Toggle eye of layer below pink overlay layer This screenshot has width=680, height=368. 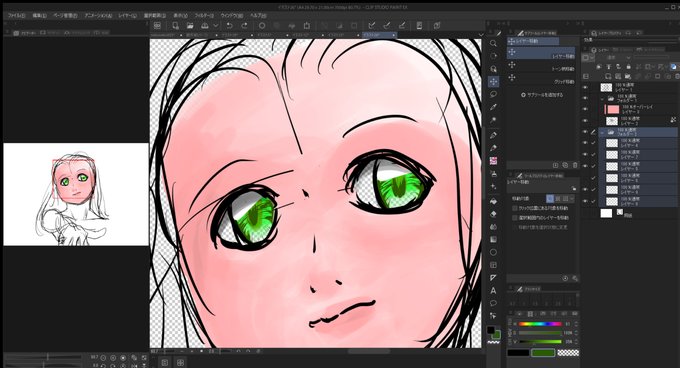click(x=585, y=120)
